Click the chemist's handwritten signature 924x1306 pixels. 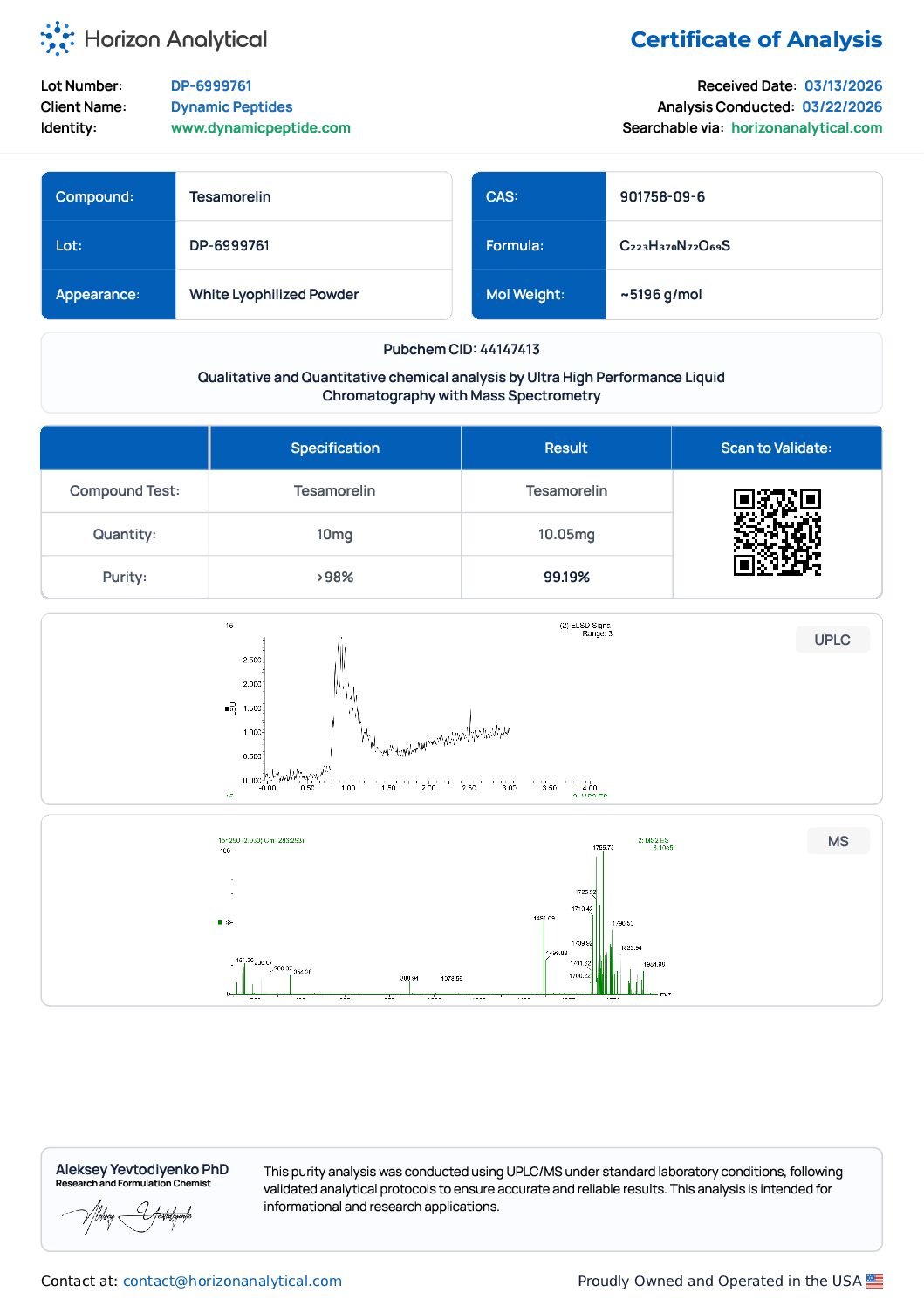click(127, 1215)
